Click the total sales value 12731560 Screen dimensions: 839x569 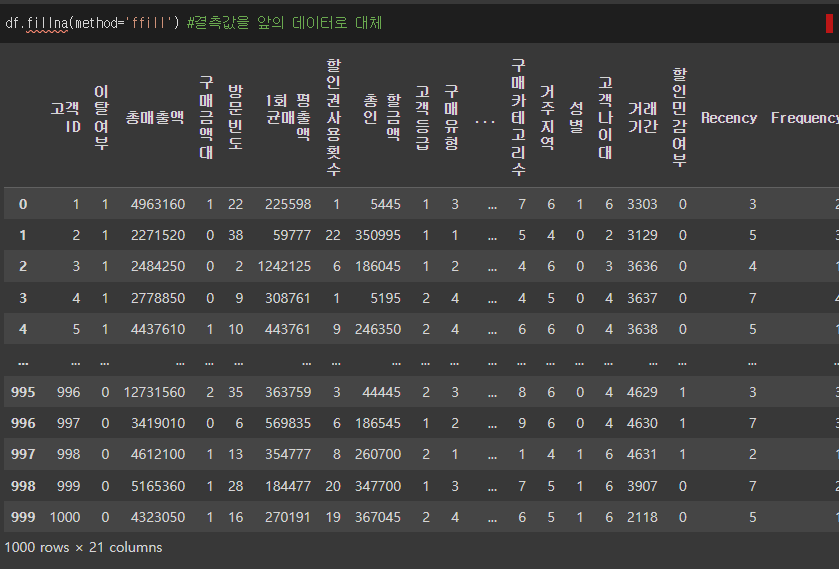click(155, 392)
